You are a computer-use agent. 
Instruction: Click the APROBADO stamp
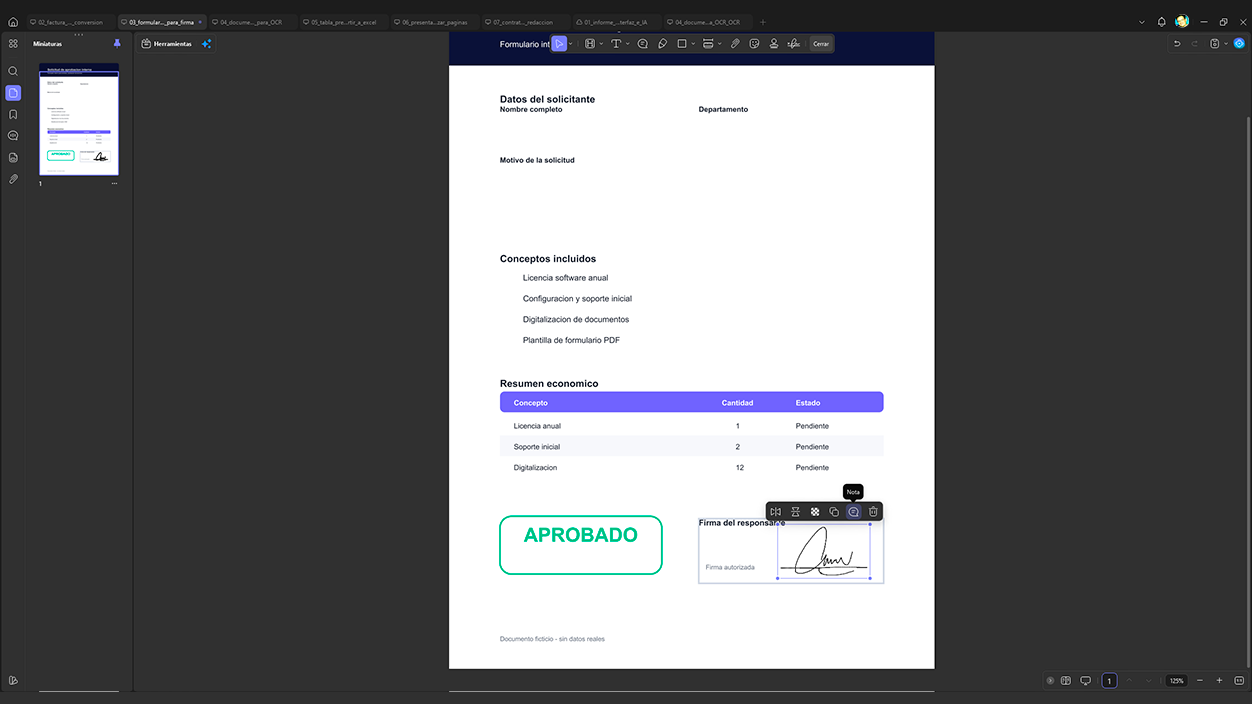tap(581, 545)
